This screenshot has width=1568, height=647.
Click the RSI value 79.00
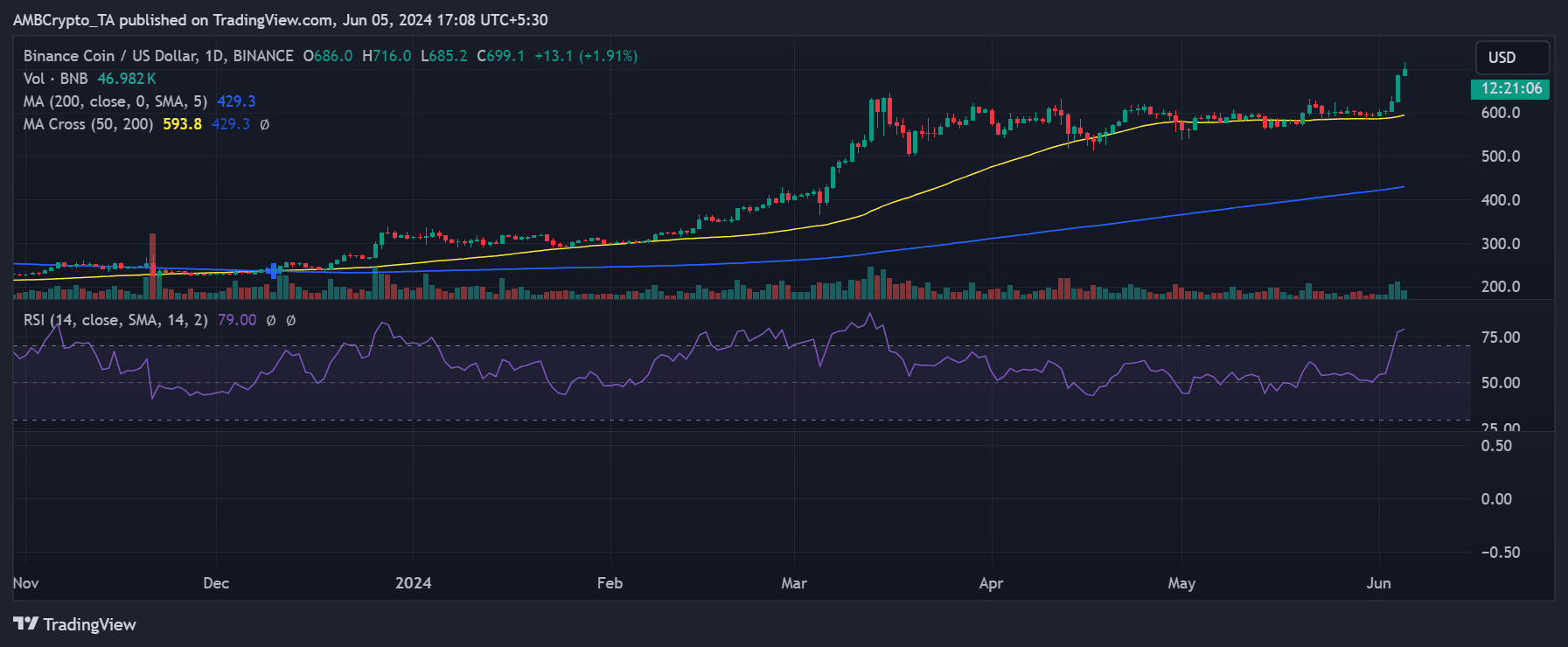click(x=237, y=320)
